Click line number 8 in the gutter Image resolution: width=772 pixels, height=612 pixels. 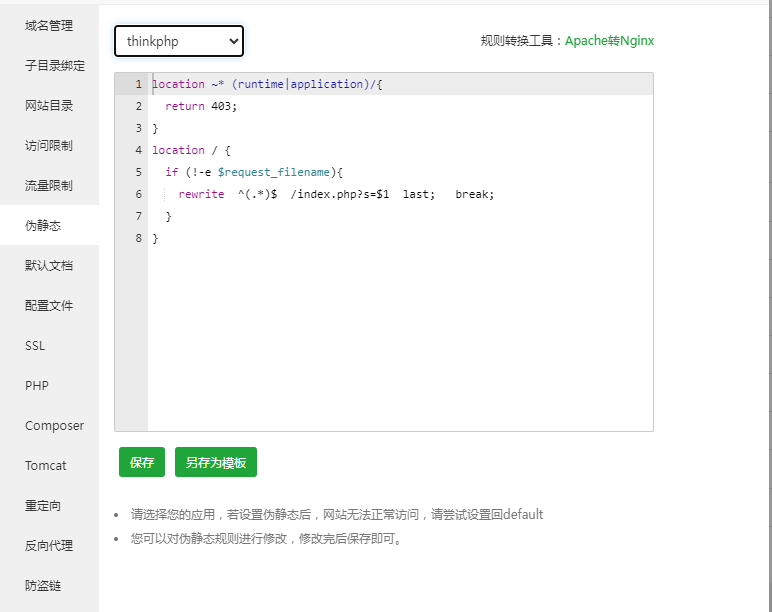pyautogui.click(x=138, y=238)
